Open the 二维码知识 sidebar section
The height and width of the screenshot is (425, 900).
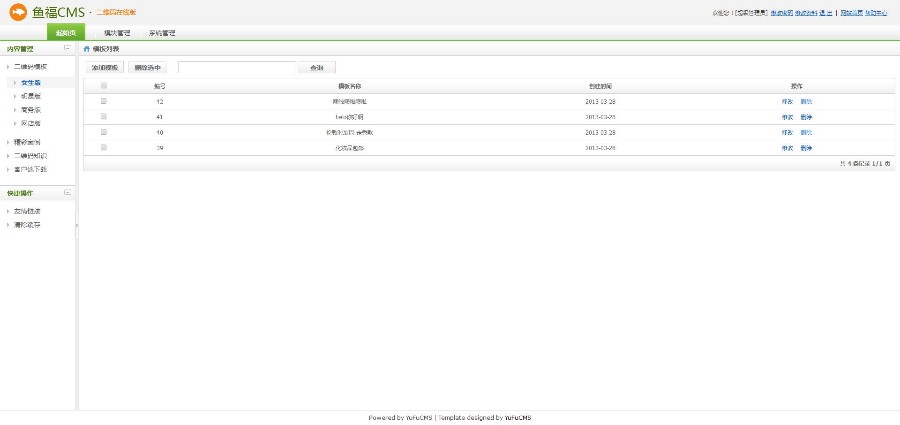pos(30,156)
